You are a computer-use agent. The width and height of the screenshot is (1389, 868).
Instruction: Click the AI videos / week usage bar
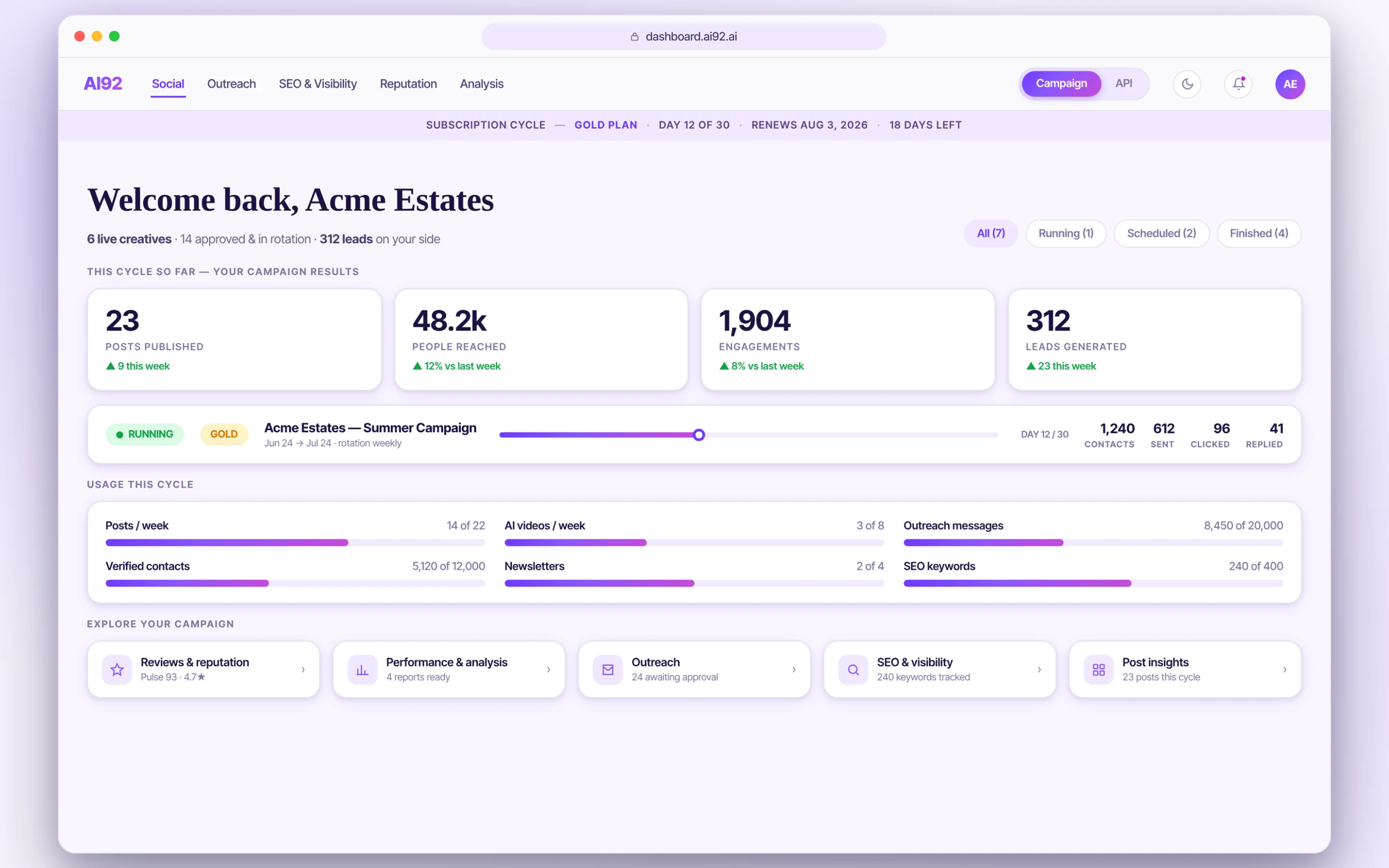694,542
